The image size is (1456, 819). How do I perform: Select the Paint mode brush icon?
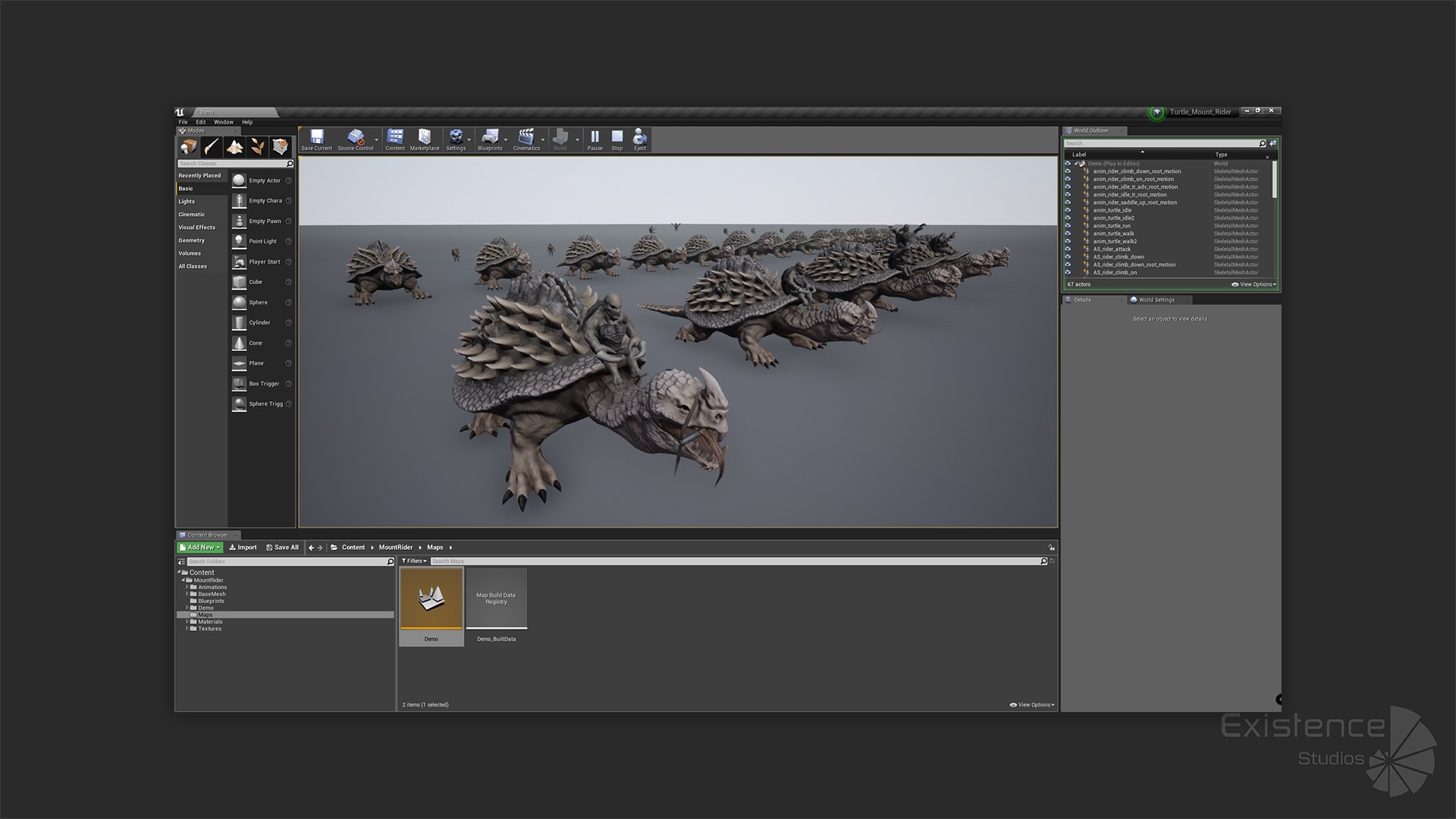(212, 147)
